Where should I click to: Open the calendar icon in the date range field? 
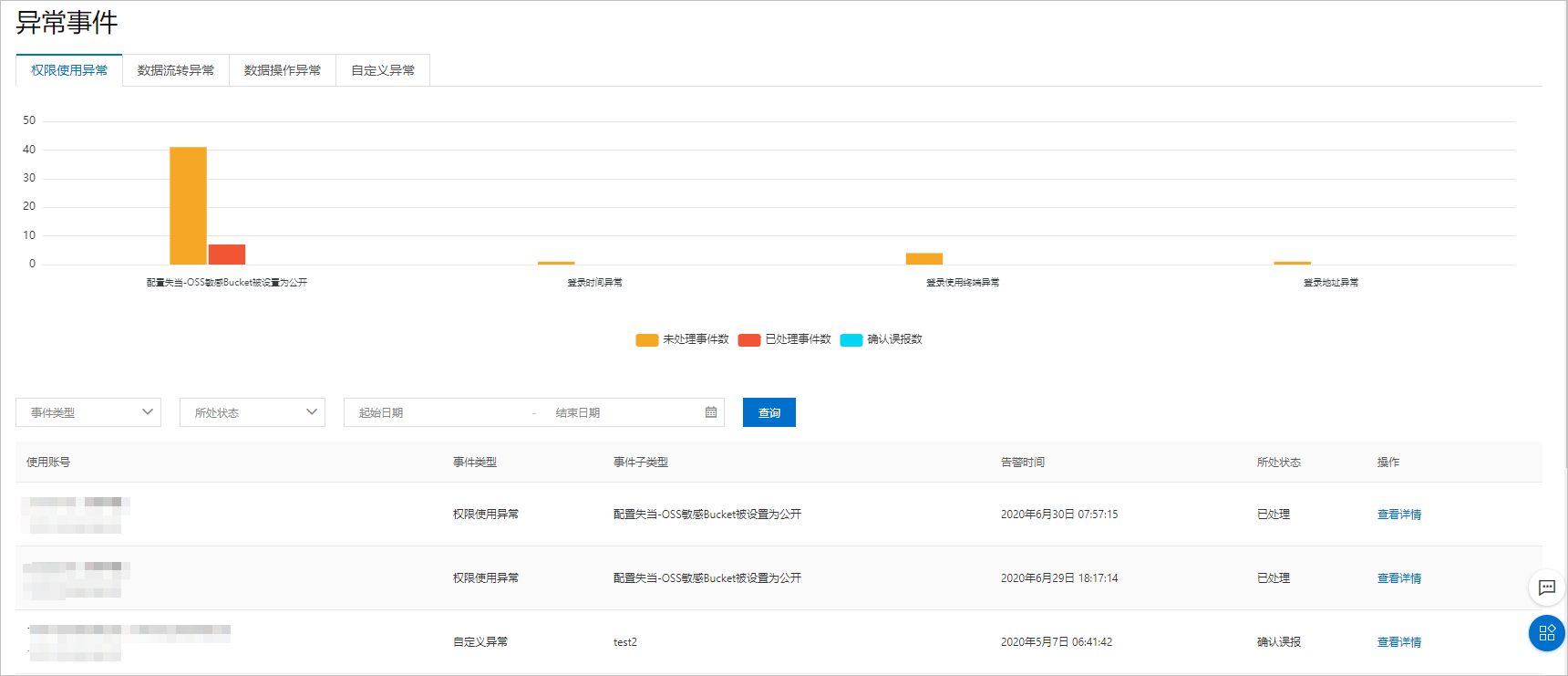pyautogui.click(x=711, y=412)
